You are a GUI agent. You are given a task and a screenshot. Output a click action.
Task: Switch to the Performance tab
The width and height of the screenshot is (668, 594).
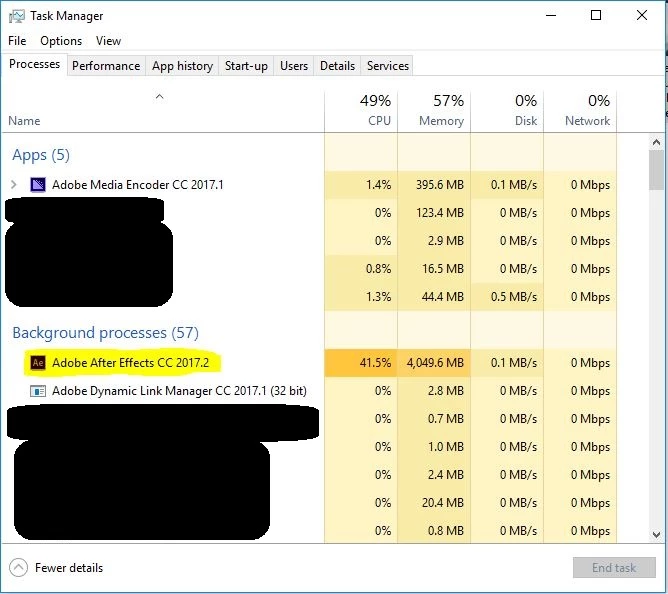106,66
